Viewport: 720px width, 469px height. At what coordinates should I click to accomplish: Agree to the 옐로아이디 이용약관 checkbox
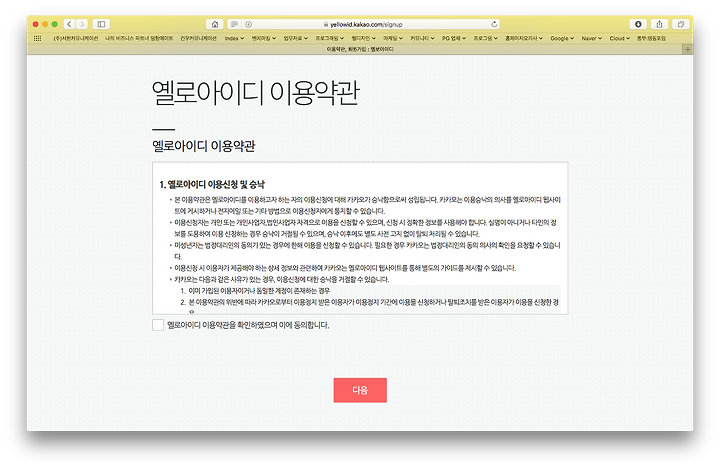[x=158, y=325]
